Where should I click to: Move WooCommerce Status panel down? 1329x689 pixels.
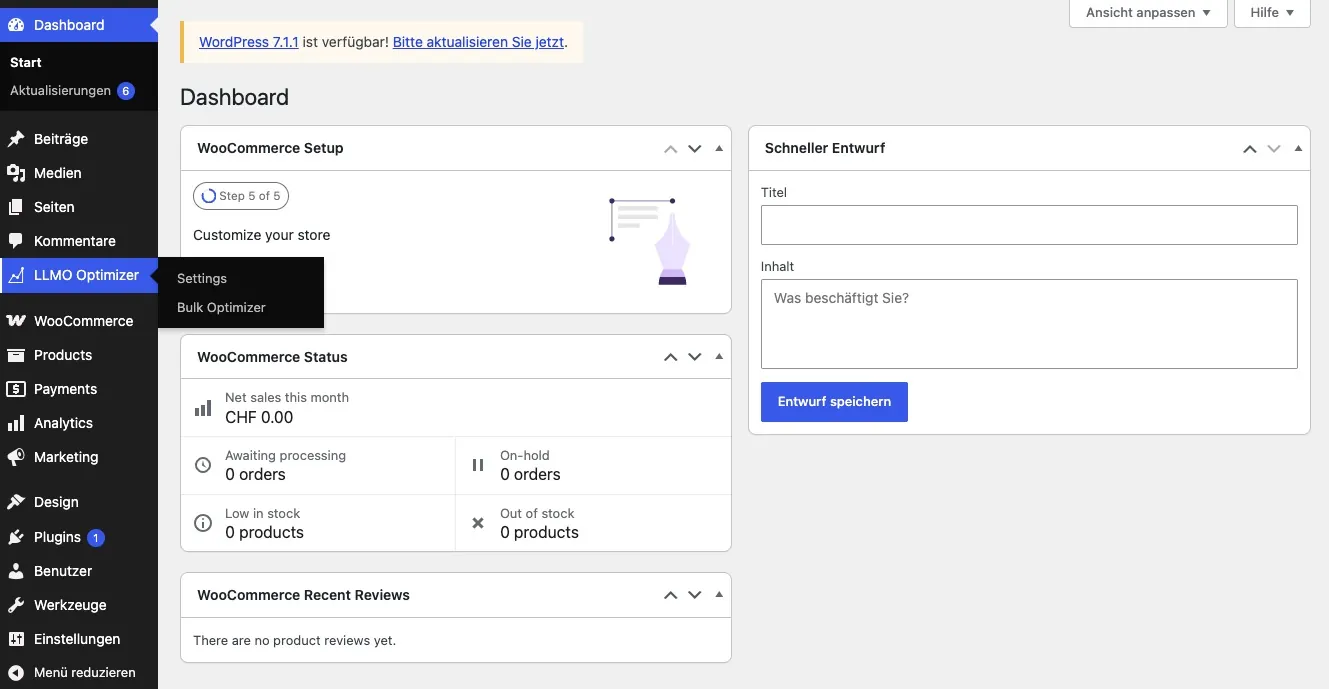(695, 358)
